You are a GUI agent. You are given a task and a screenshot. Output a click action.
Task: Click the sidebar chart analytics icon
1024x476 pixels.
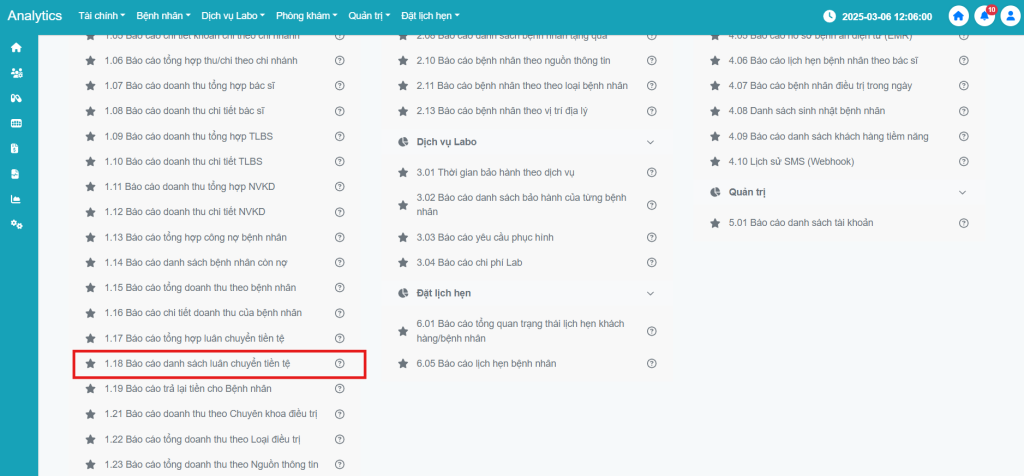[16, 199]
